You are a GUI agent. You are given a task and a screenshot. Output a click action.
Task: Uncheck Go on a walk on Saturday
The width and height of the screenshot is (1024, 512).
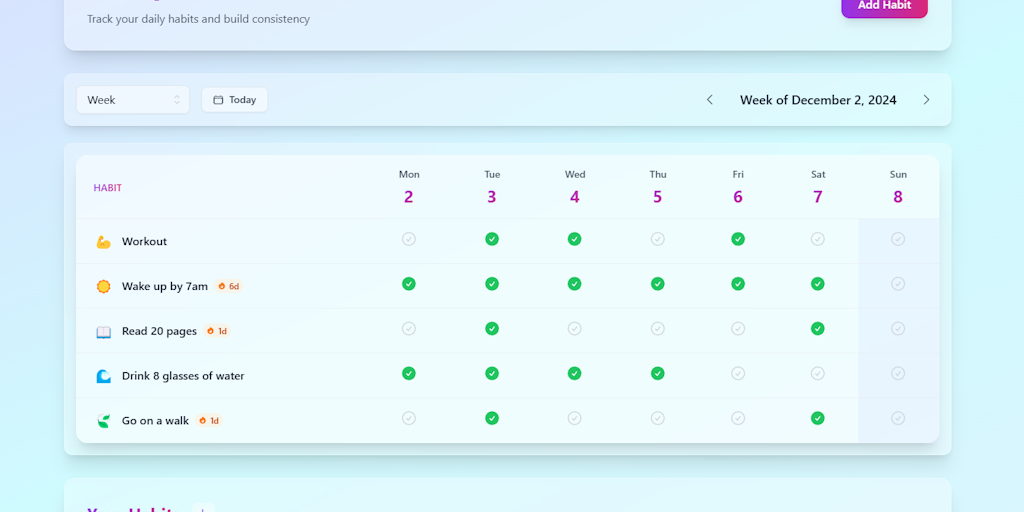pyautogui.click(x=818, y=418)
